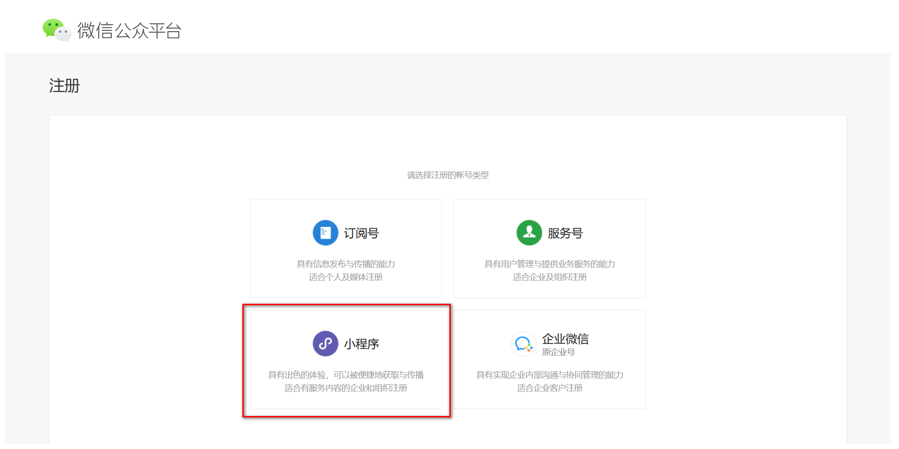Click text 适合有服务内容的企业和组织注册
Screen dimensions: 899x449
point(346,388)
